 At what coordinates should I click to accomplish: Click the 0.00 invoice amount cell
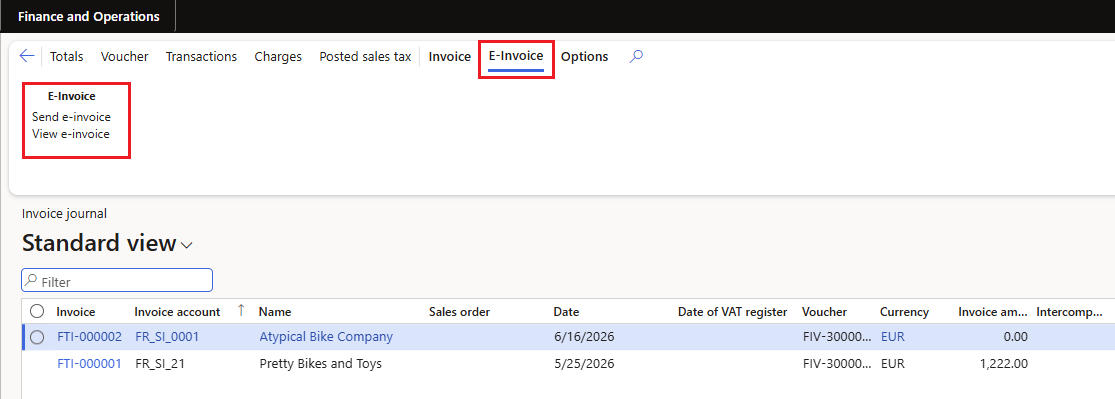(1015, 337)
